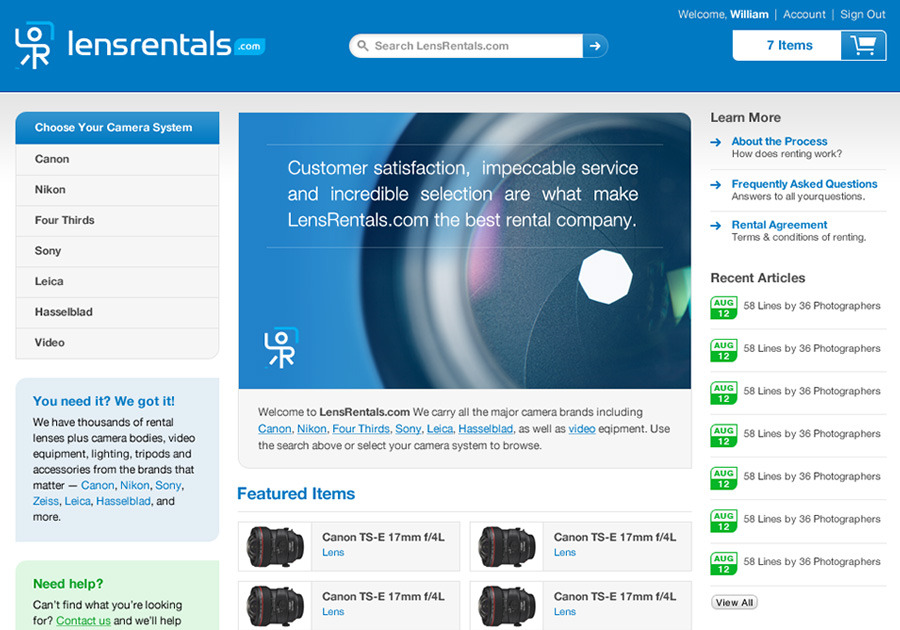The height and width of the screenshot is (630, 900).
Task: Select Nikon in the camera system menu
Action: coord(117,190)
